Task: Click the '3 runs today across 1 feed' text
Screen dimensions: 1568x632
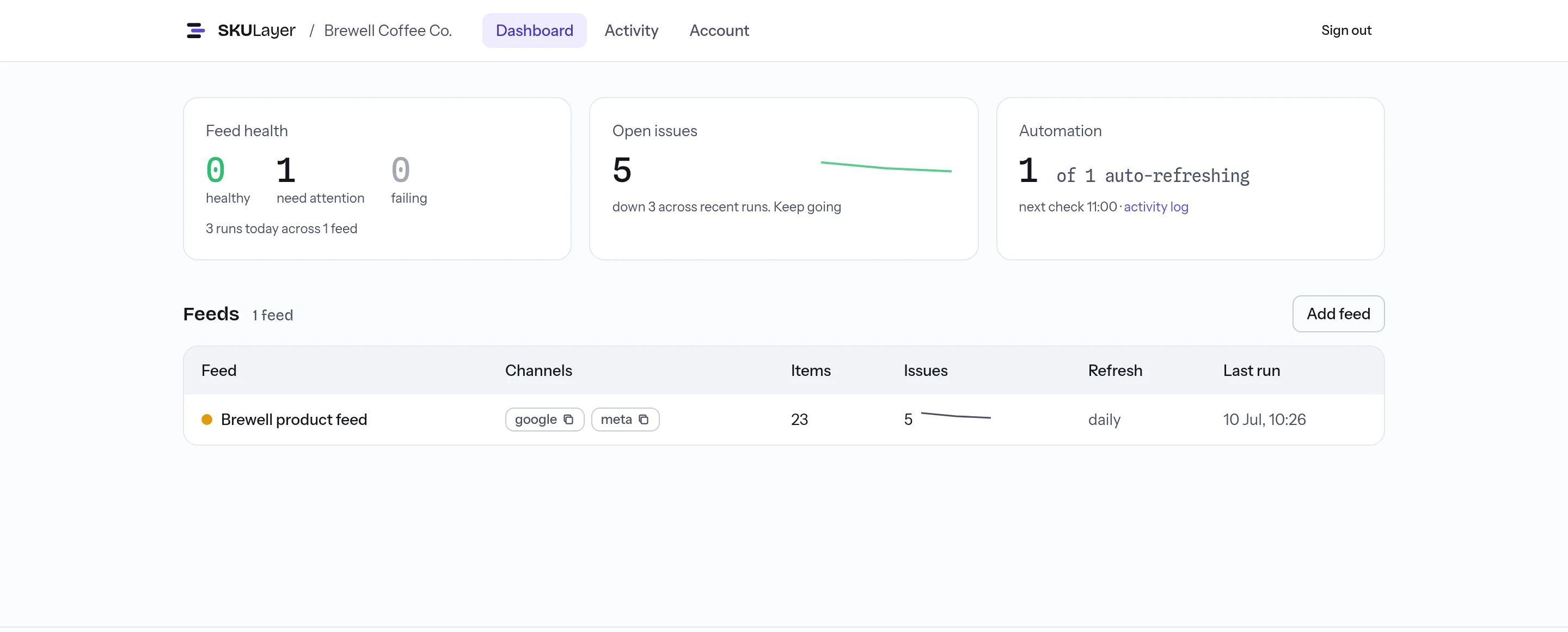Action: pyautogui.click(x=281, y=228)
